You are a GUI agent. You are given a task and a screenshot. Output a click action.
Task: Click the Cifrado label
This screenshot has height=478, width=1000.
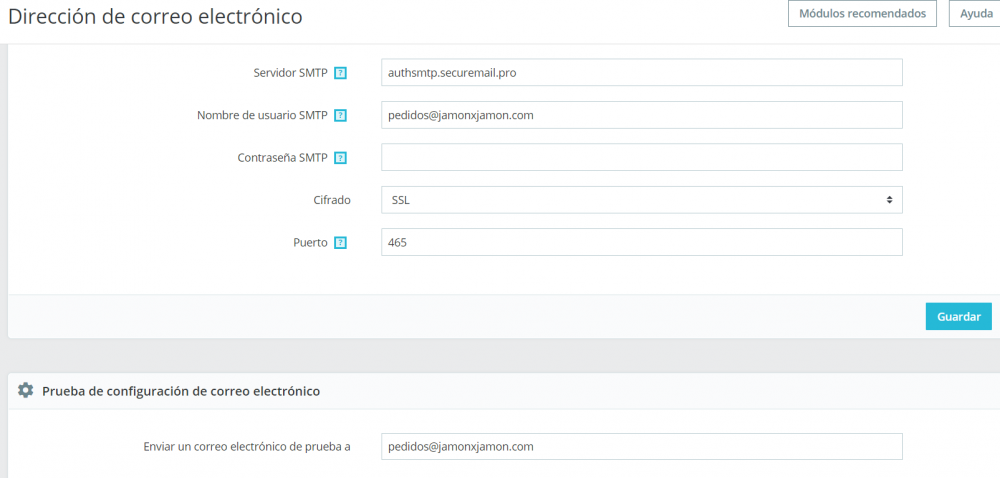click(332, 200)
